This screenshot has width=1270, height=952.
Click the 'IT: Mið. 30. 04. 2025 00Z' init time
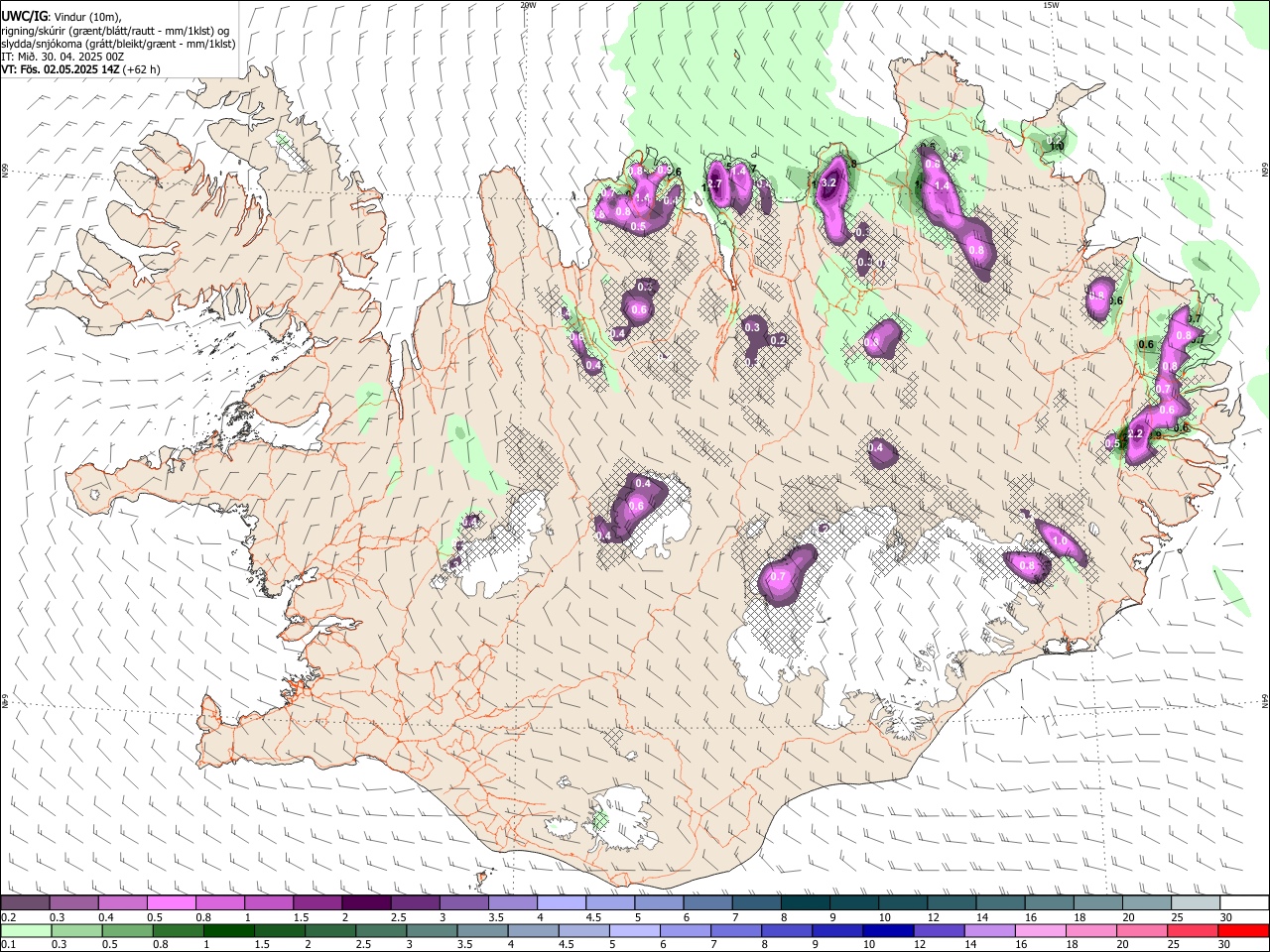(63, 57)
